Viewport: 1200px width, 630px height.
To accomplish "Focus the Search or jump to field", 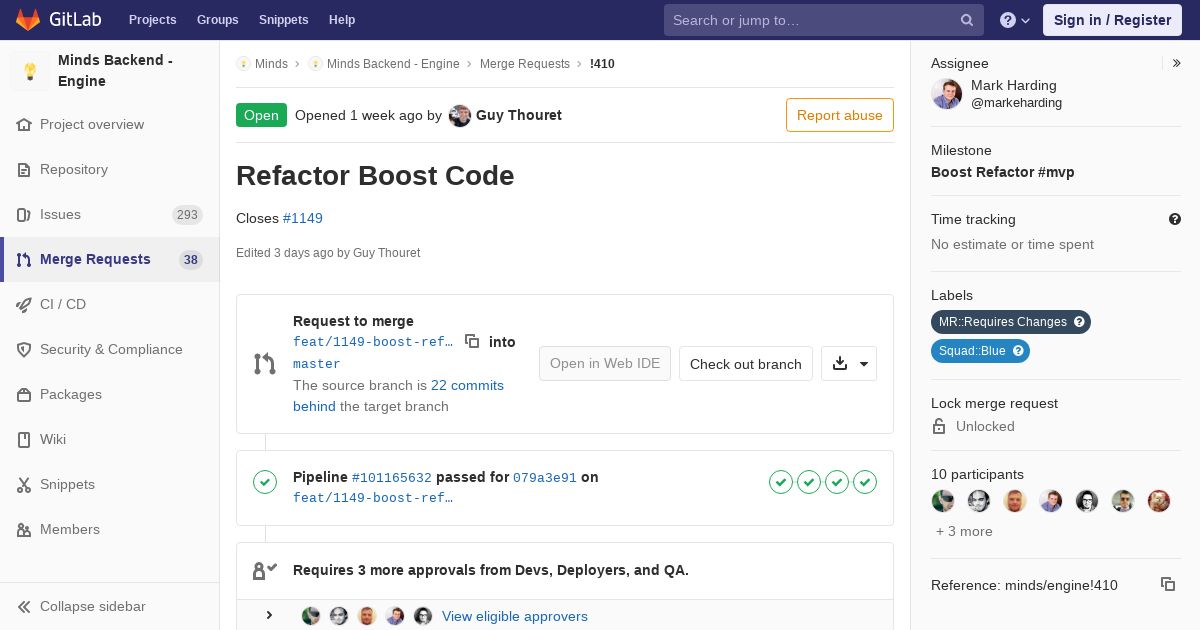I will pos(812,20).
